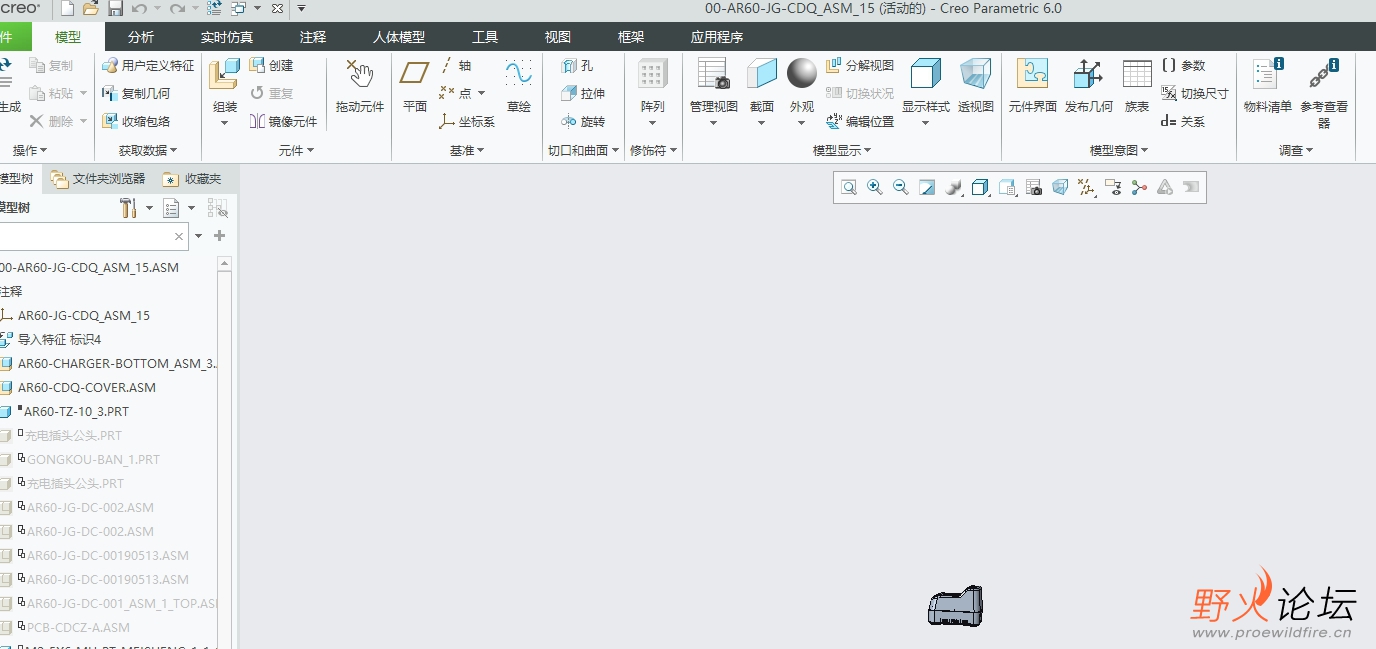
Task: Expand the 外观 appearance dropdown arrow
Action: (802, 123)
